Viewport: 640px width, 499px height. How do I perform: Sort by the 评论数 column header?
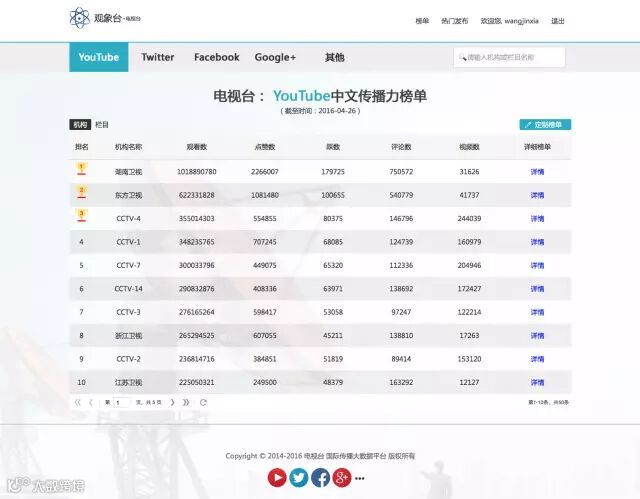click(x=401, y=147)
